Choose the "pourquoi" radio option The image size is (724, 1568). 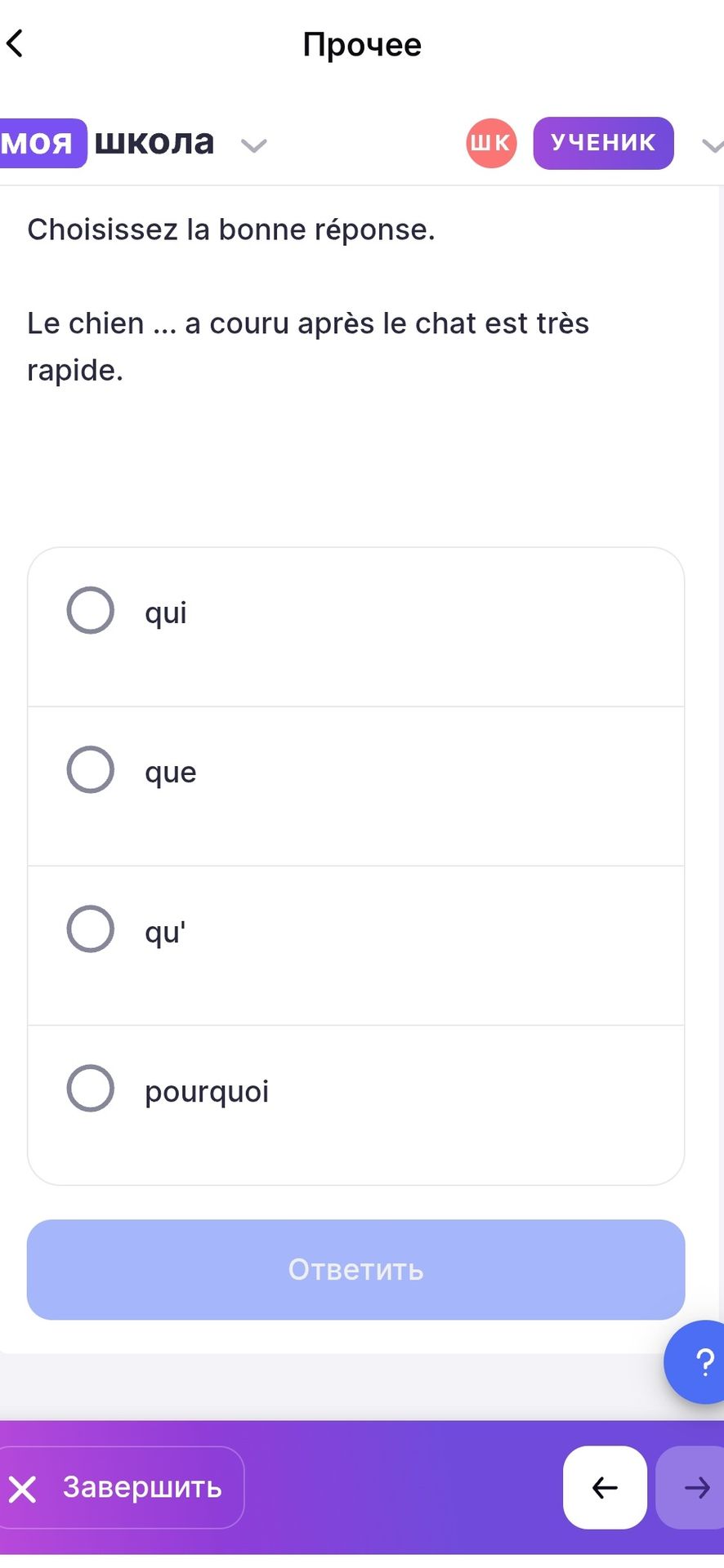tap(90, 1088)
